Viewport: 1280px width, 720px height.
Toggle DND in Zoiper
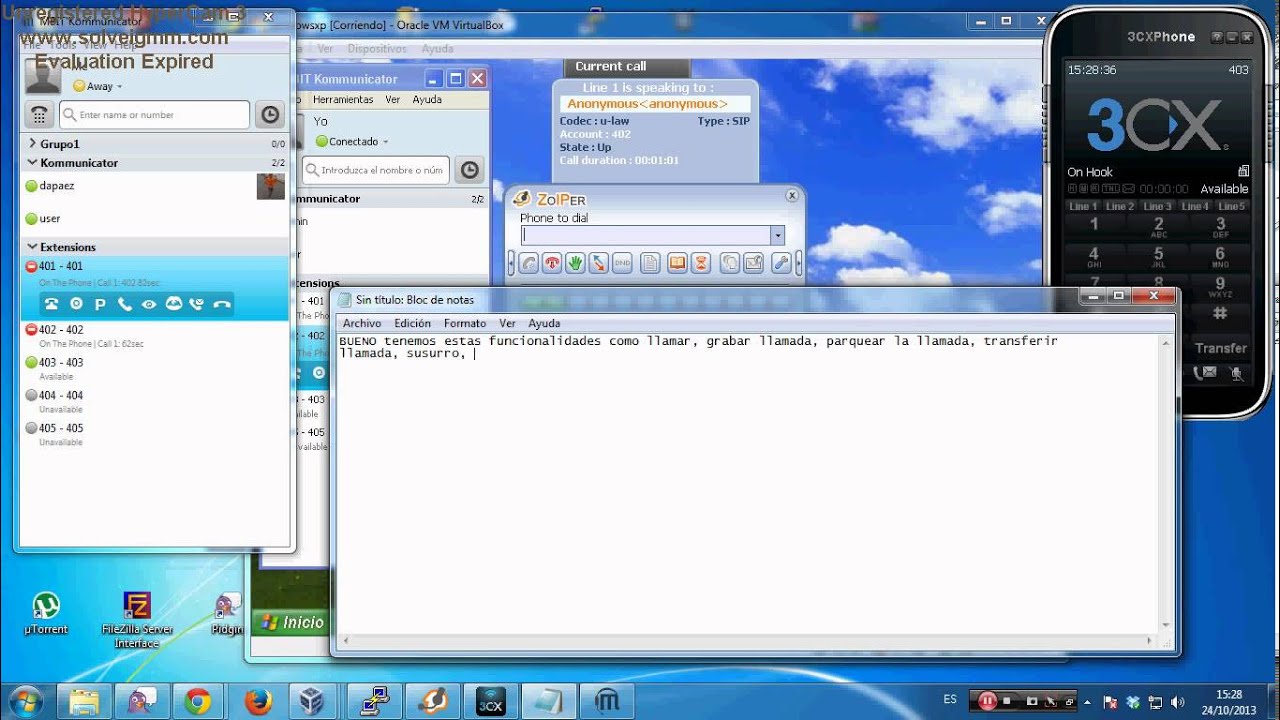click(622, 263)
